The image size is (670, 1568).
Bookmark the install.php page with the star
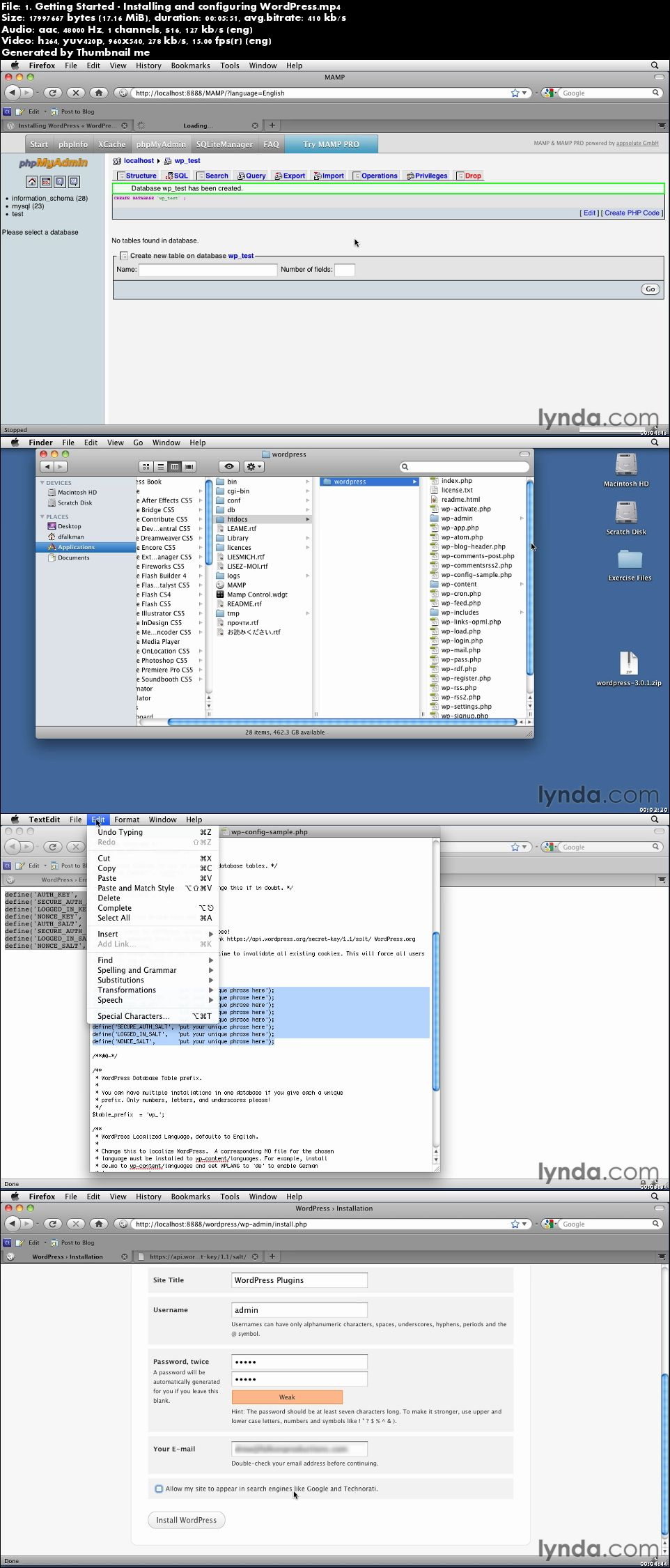(515, 1224)
